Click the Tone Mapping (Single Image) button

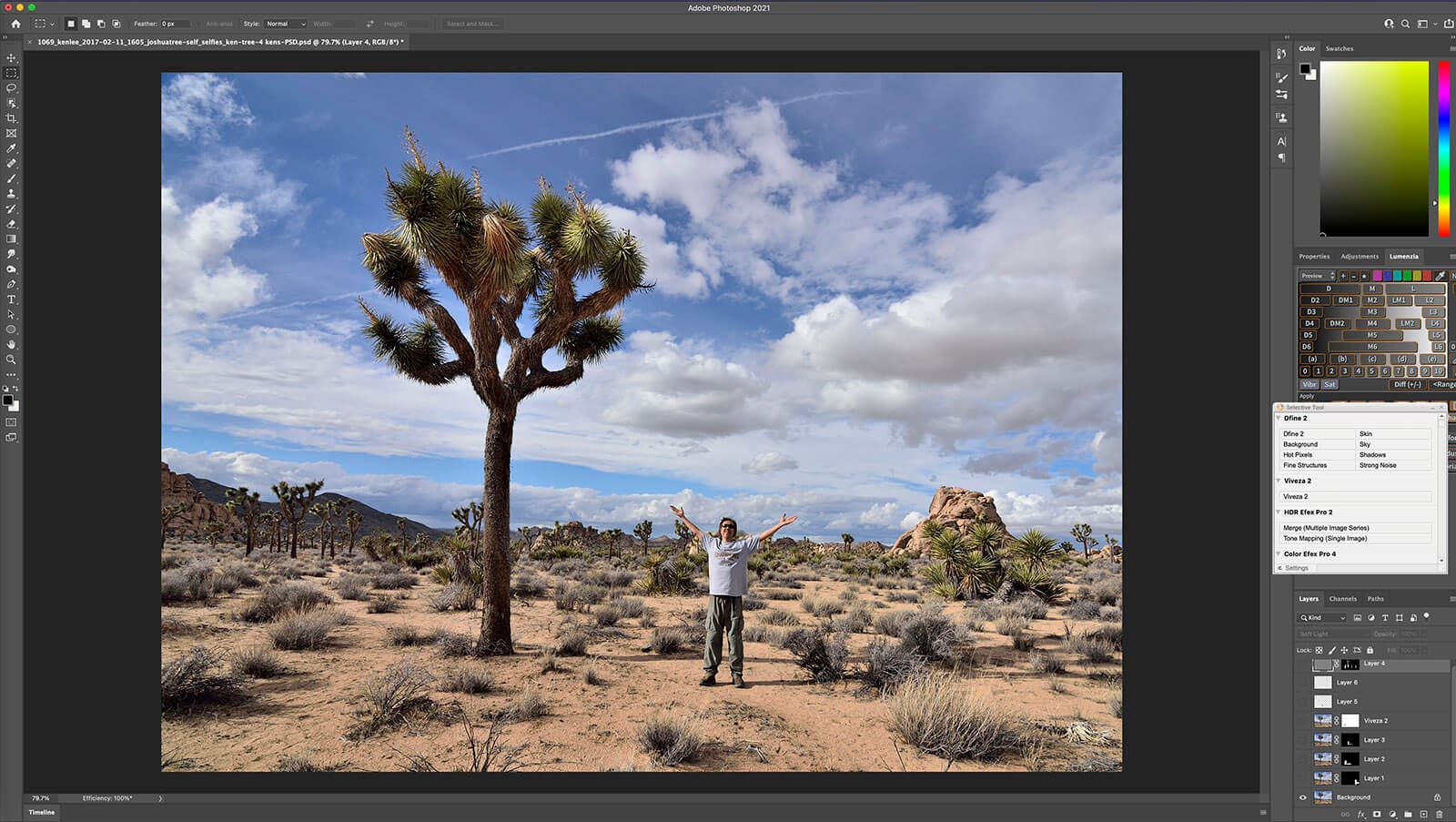click(x=1325, y=538)
